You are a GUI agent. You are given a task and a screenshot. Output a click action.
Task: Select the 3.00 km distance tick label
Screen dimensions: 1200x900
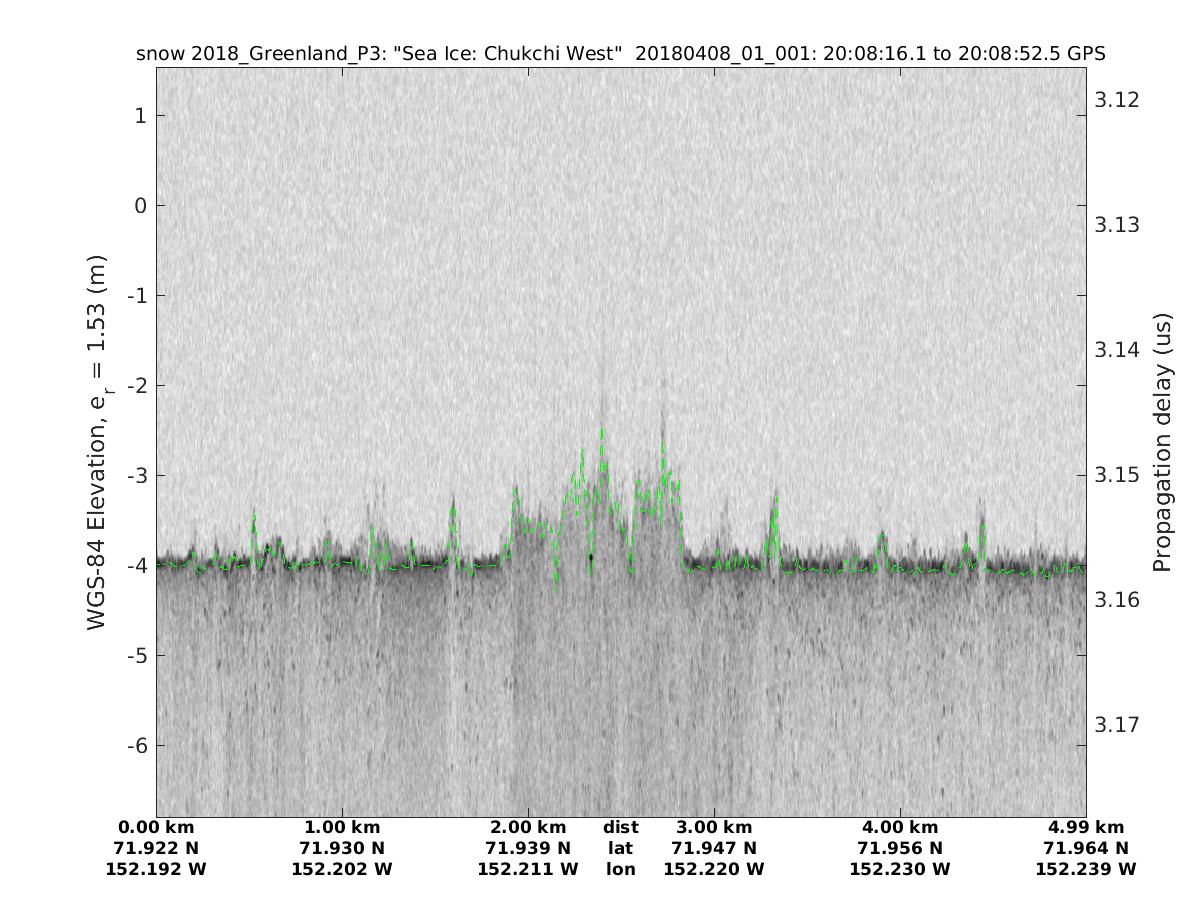714,828
